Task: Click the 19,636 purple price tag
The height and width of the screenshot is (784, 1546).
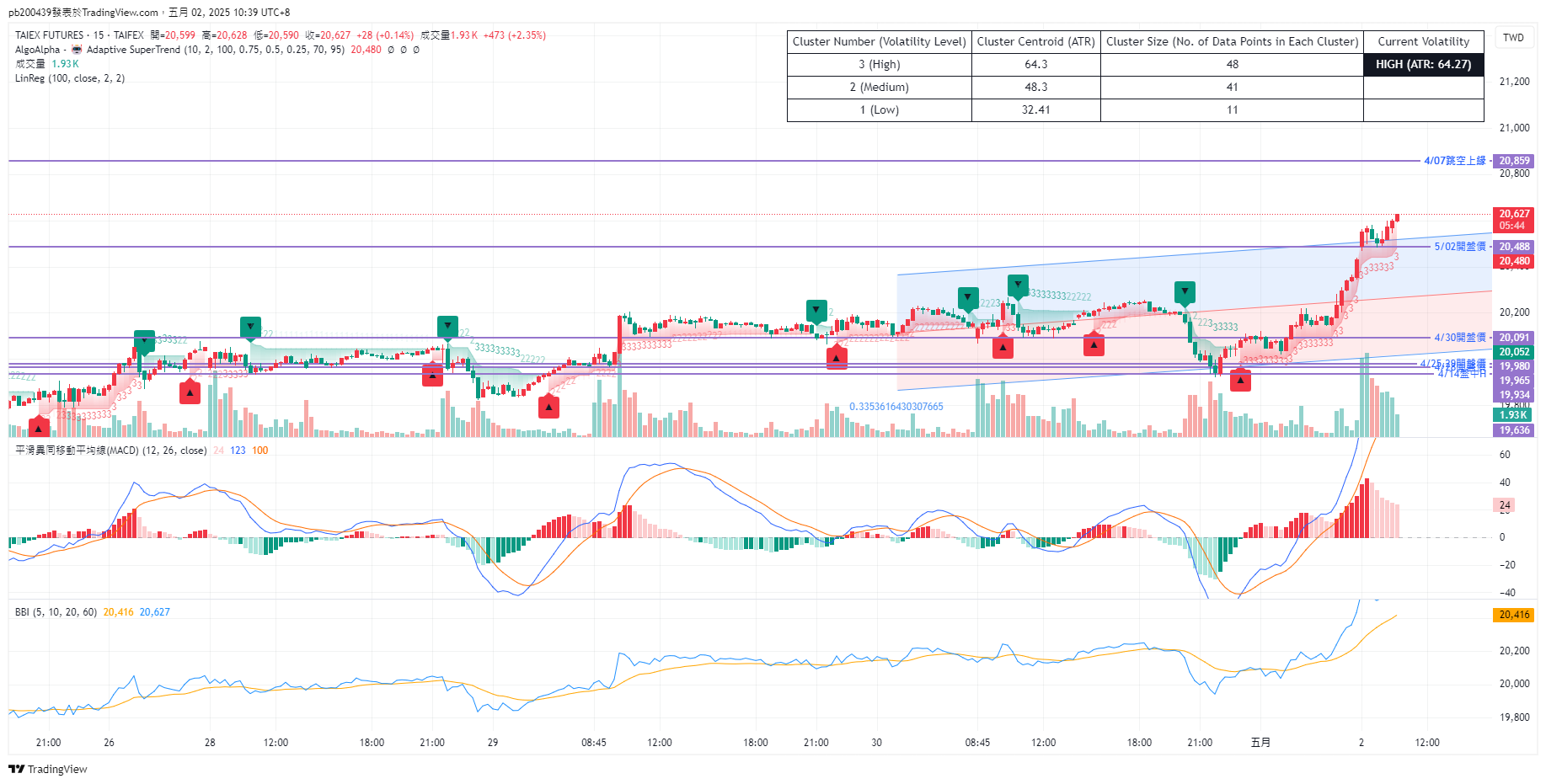Action: tap(1514, 430)
